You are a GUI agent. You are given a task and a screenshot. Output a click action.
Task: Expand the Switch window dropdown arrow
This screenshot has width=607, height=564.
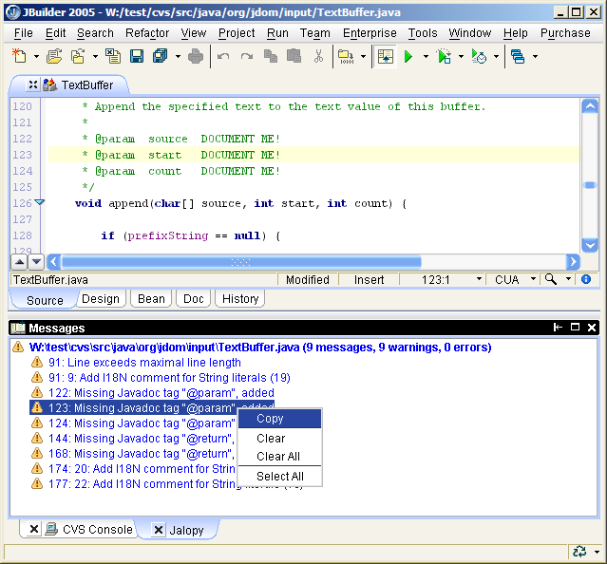click(535, 57)
